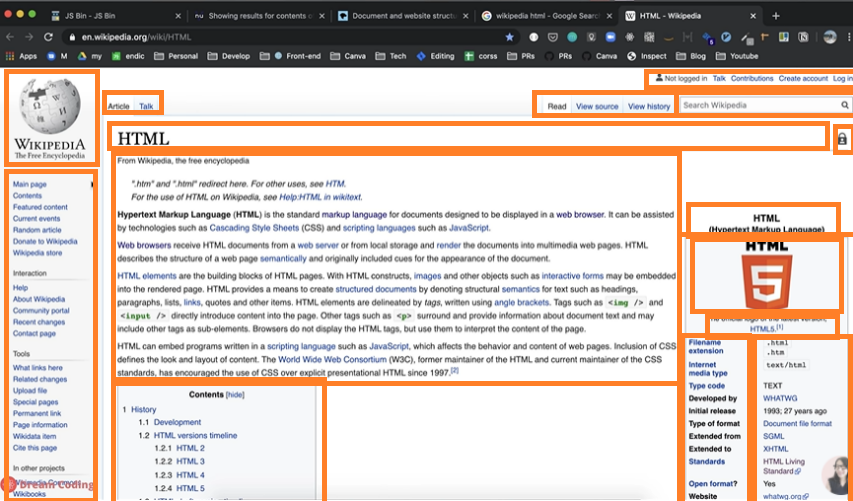Go back with the browser back arrow
853x501 pixels.
coord(10,37)
